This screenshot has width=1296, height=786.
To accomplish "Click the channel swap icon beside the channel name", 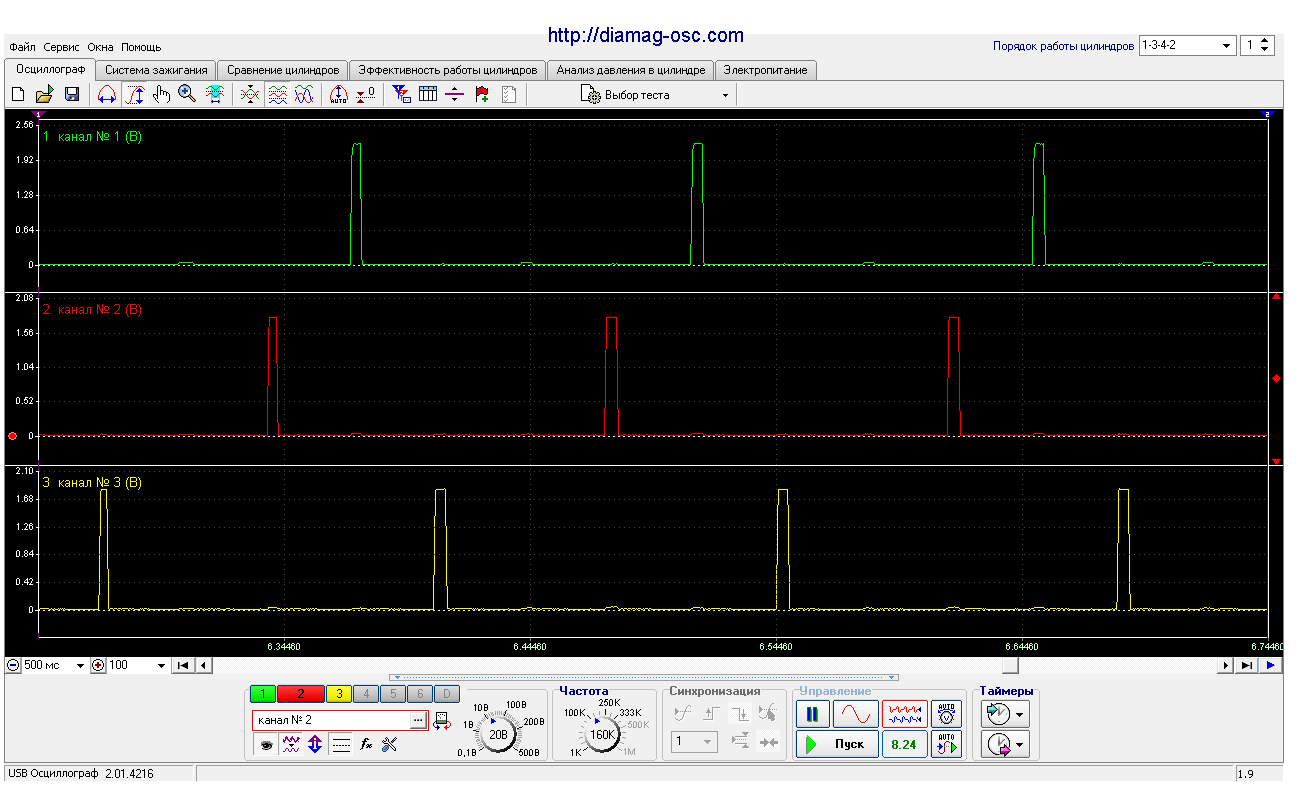I will point(441,720).
